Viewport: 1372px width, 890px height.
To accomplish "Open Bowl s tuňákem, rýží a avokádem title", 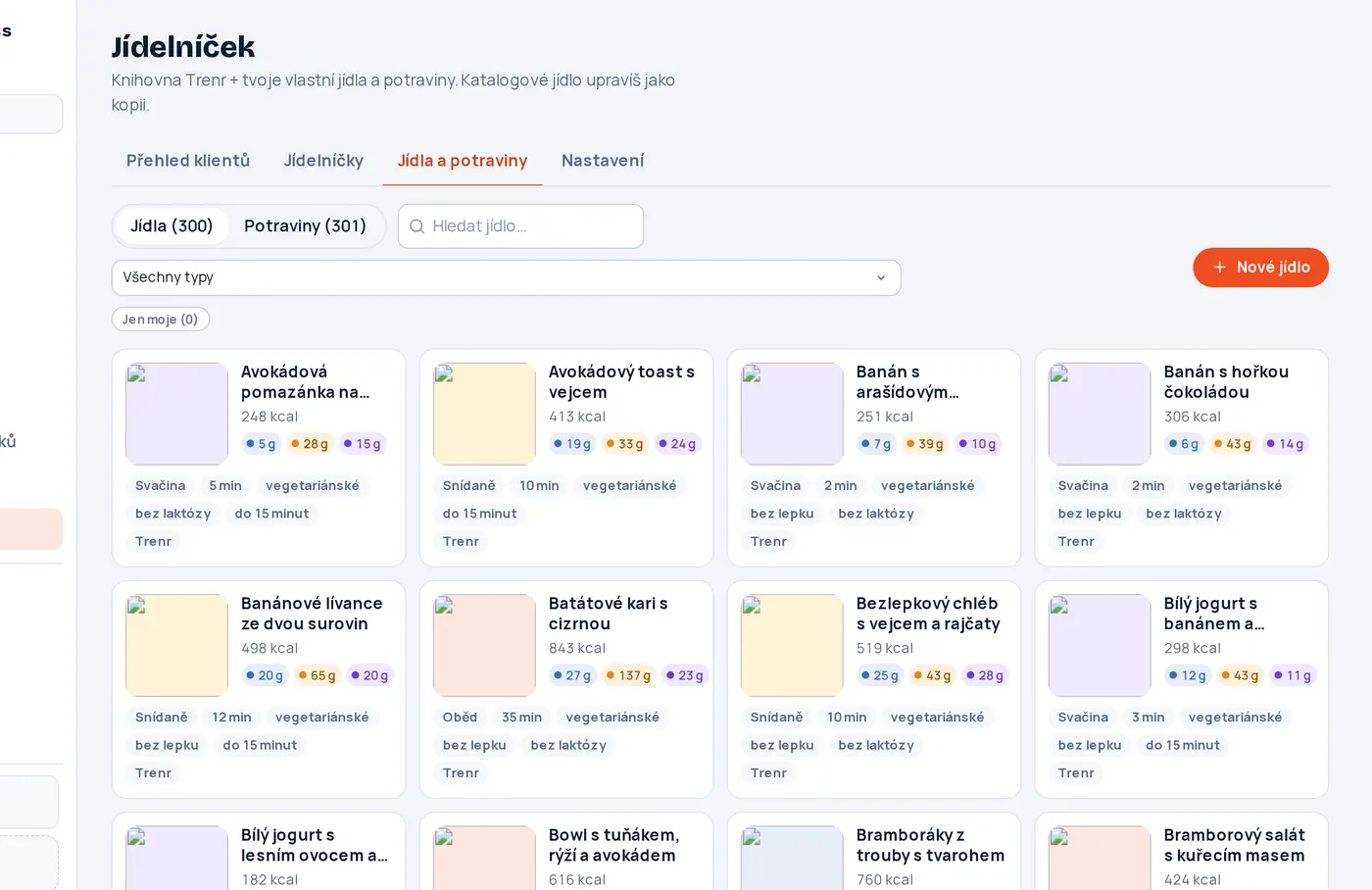I will (613, 845).
